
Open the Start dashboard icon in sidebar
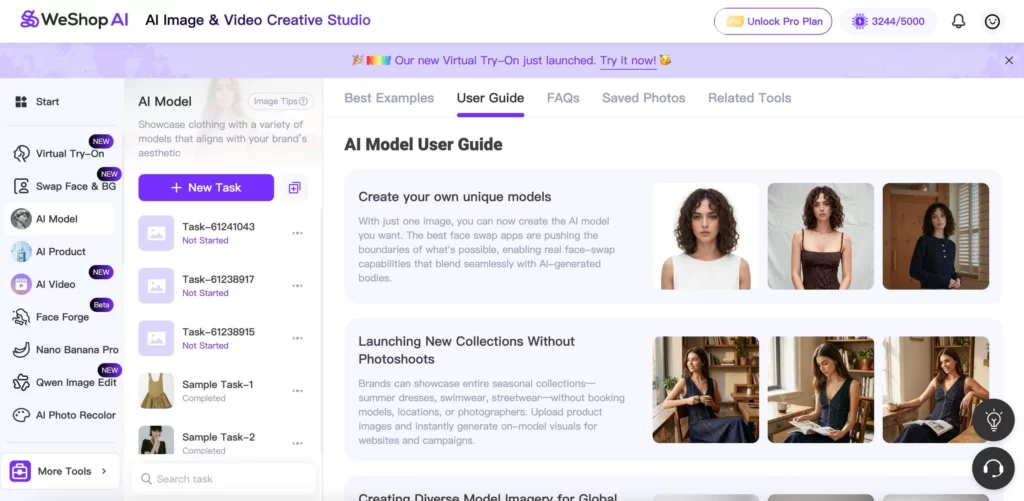click(x=21, y=101)
